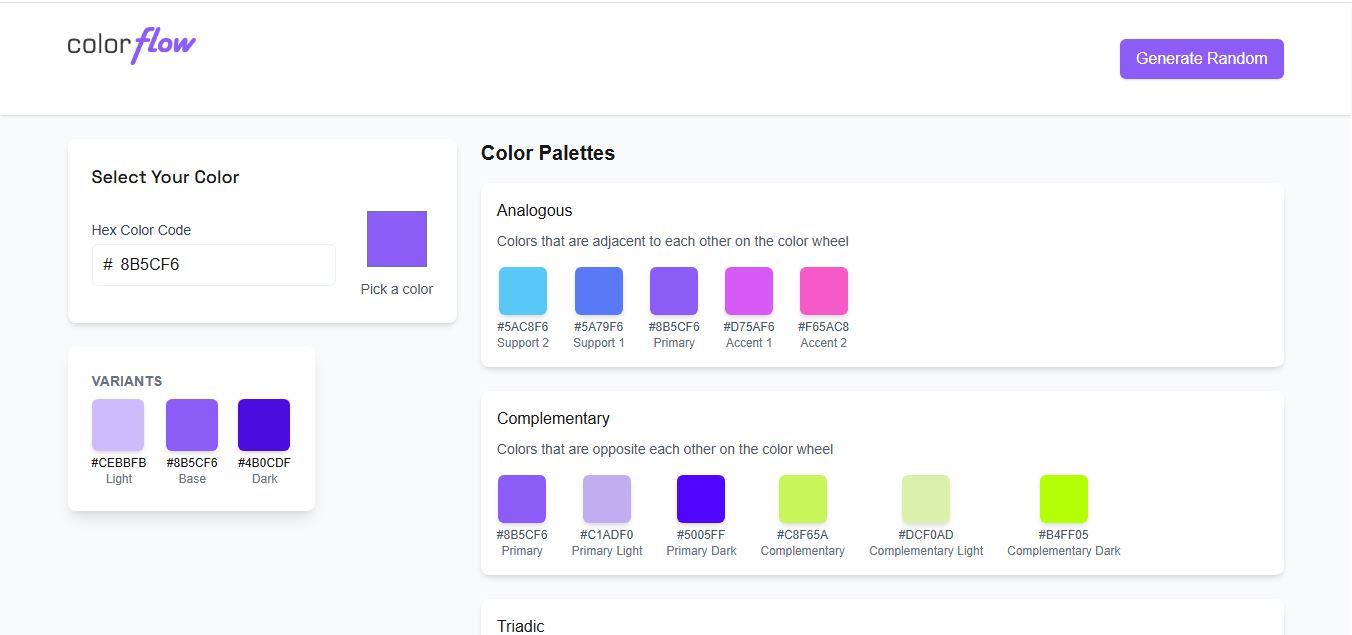
Task: Open the purple color picker swatch
Action: click(x=397, y=239)
